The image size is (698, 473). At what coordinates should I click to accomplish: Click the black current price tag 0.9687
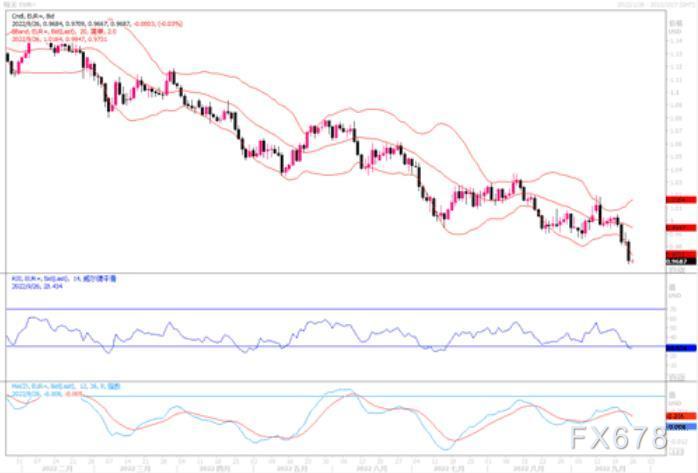681,262
